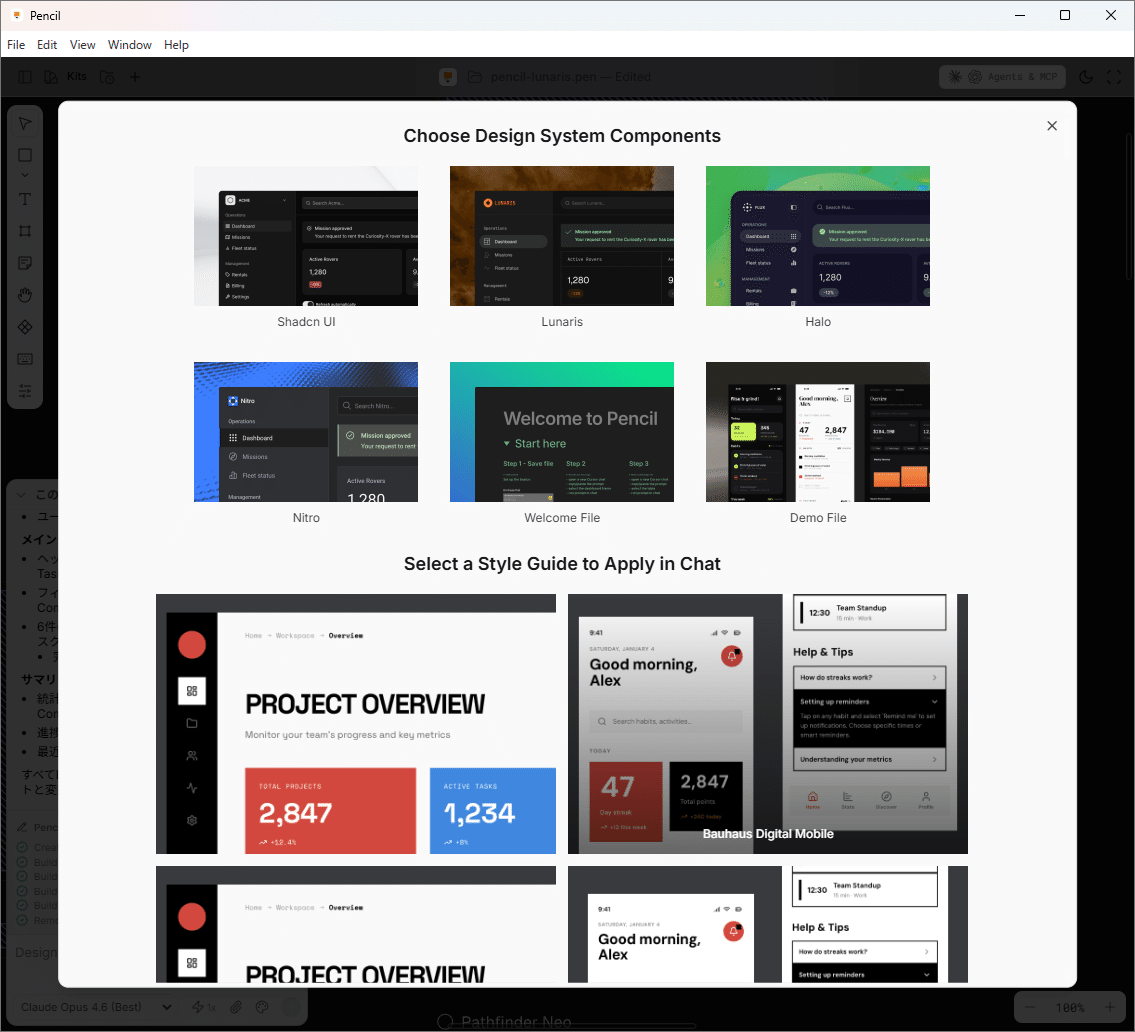Maximize the Pencil window
Screen dimensions: 1135x1032
pos(1065,15)
